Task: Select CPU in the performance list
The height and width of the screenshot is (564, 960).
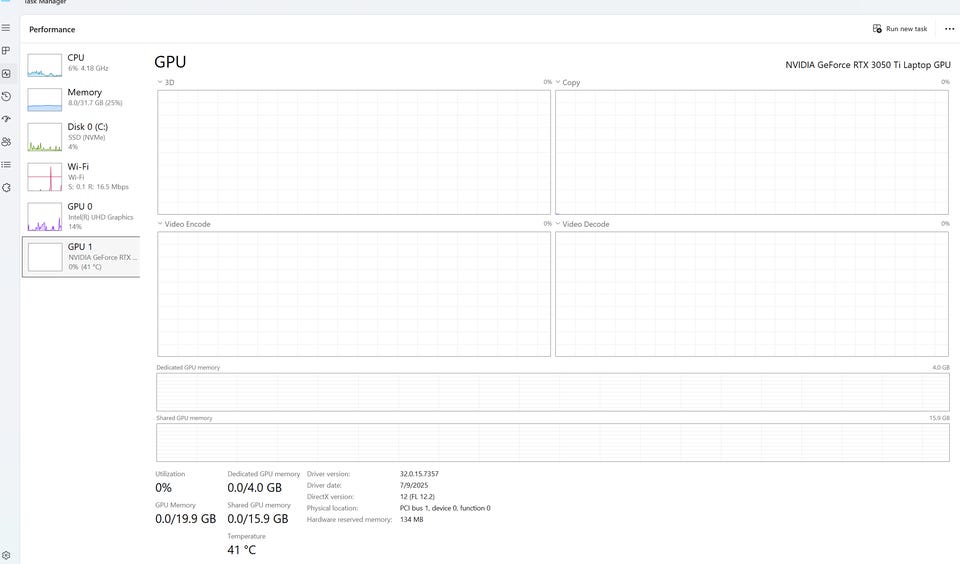Action: (81, 64)
